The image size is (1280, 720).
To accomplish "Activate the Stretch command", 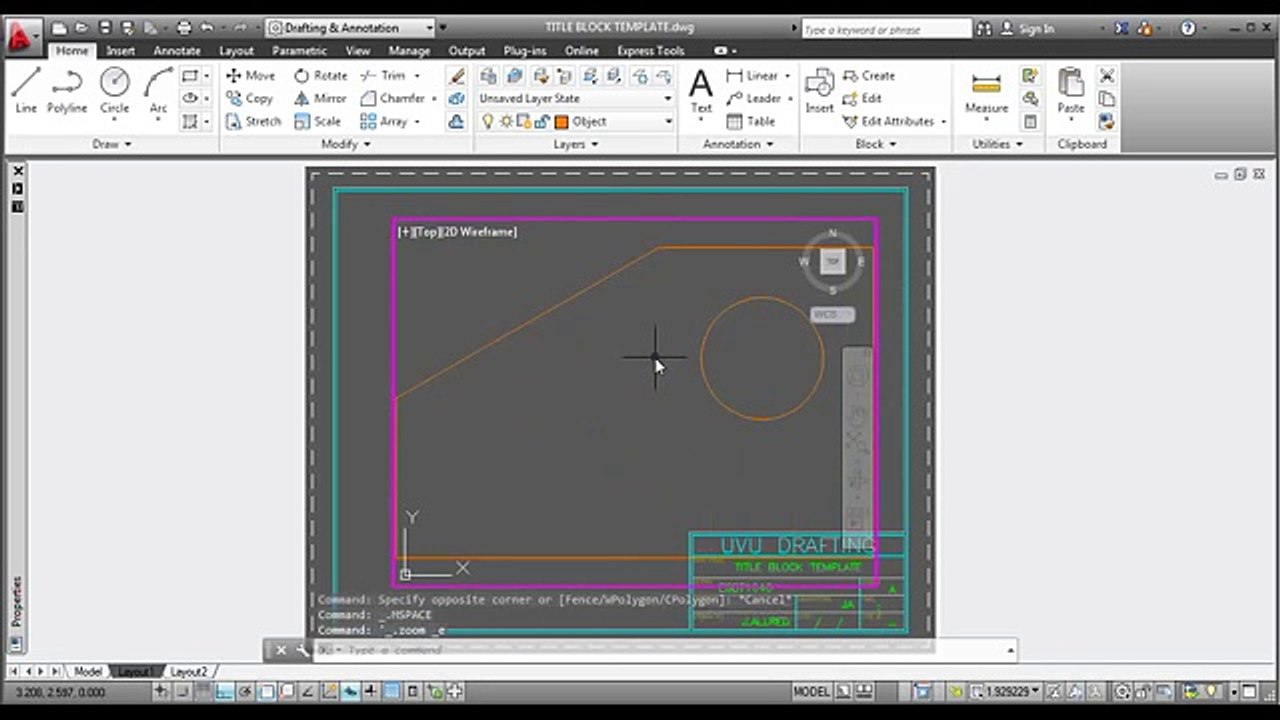I will coord(253,121).
